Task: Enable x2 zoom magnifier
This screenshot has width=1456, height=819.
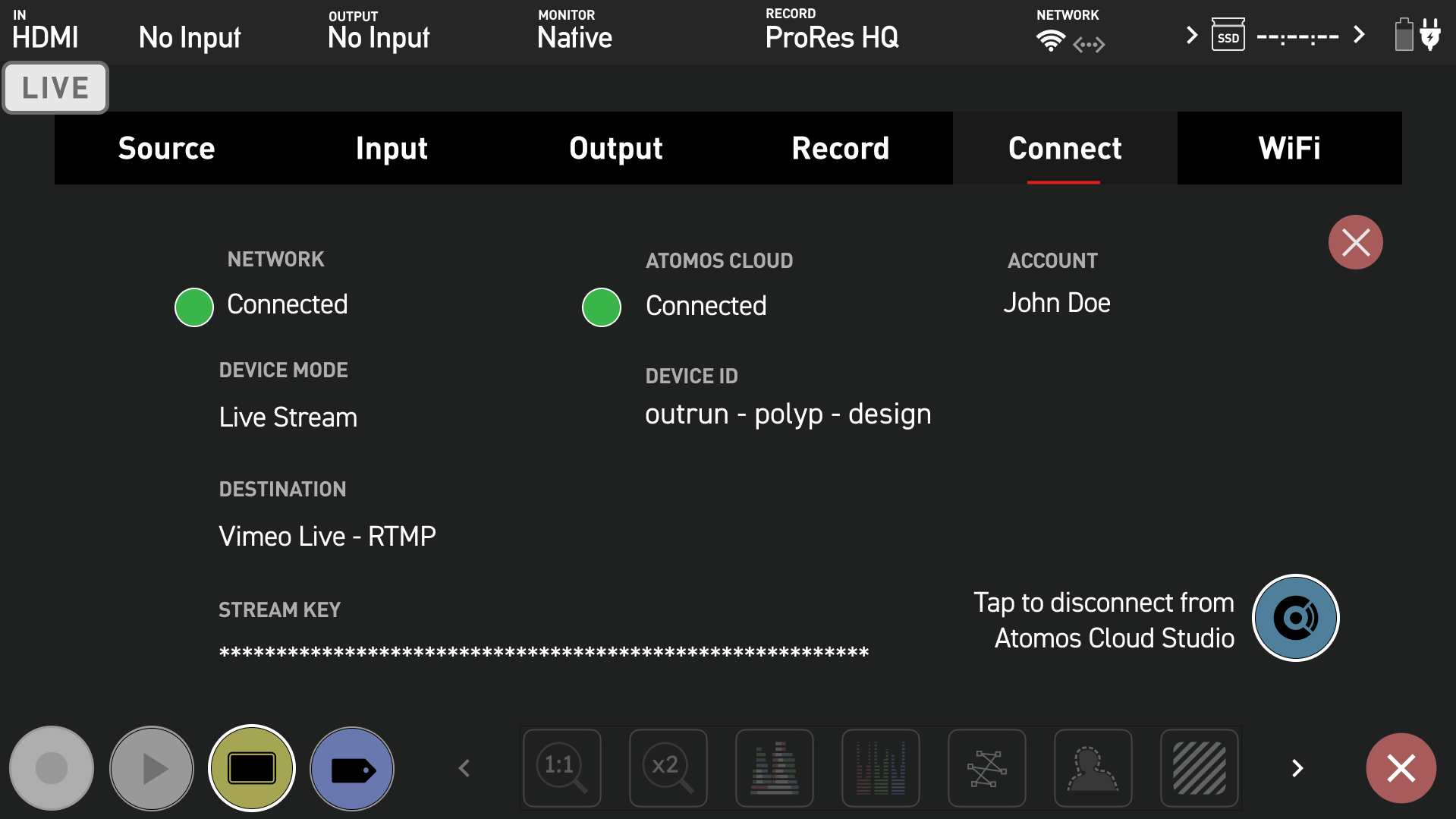Action: click(668, 768)
